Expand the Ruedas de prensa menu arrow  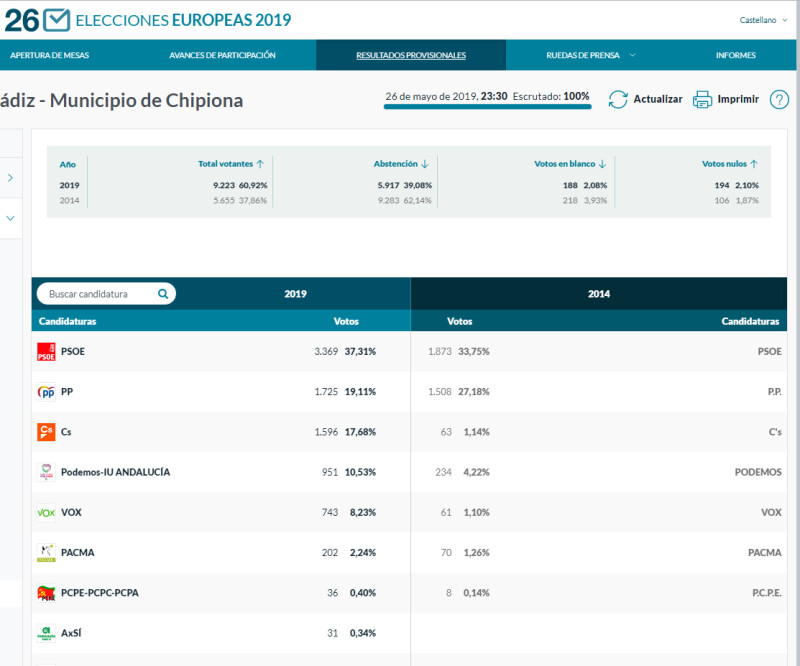click(632, 55)
